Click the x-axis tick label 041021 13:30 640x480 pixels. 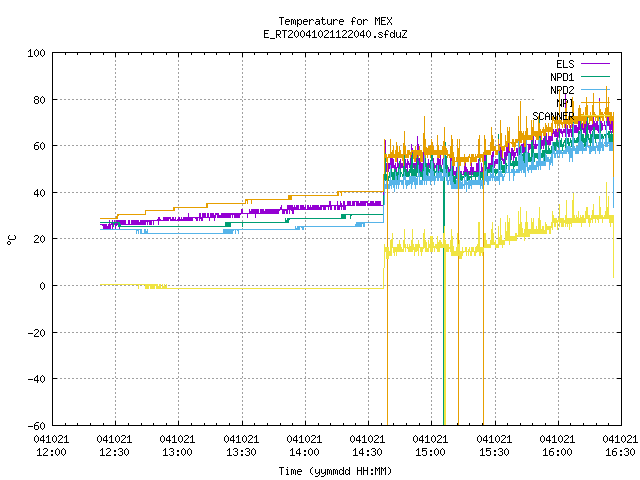241,446
